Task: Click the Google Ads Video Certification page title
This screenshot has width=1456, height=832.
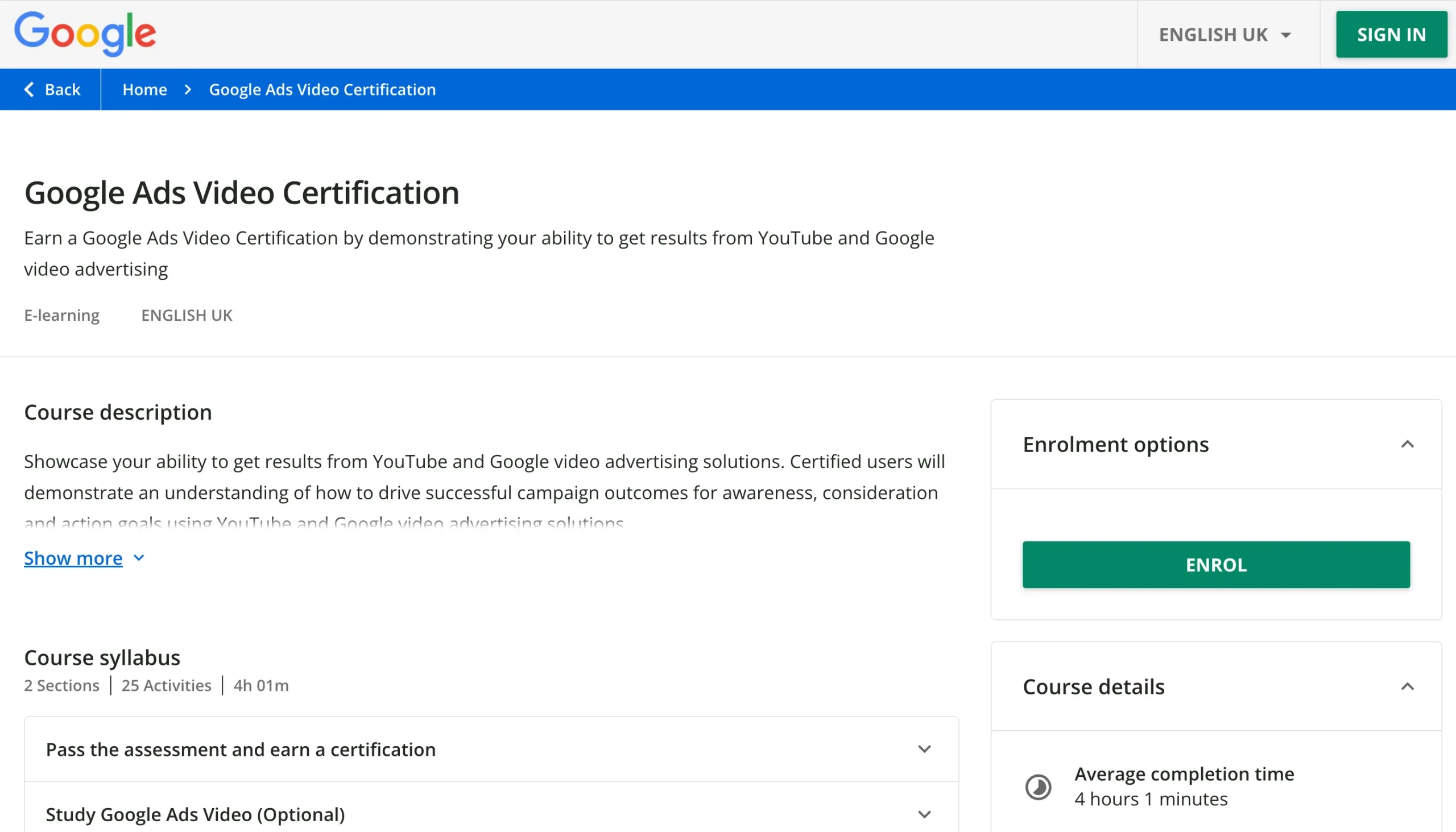Action: (242, 193)
